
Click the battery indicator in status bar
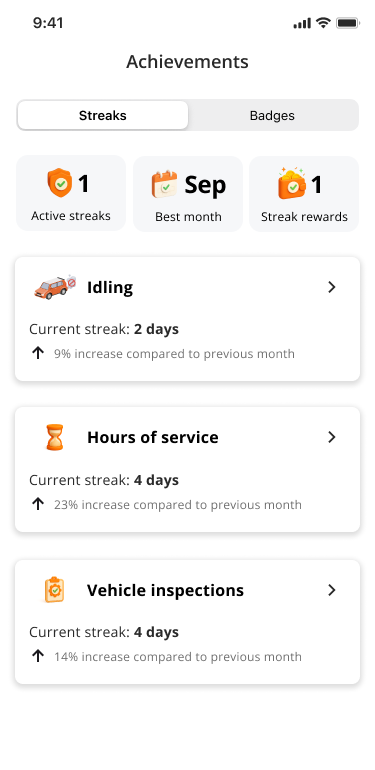348,23
